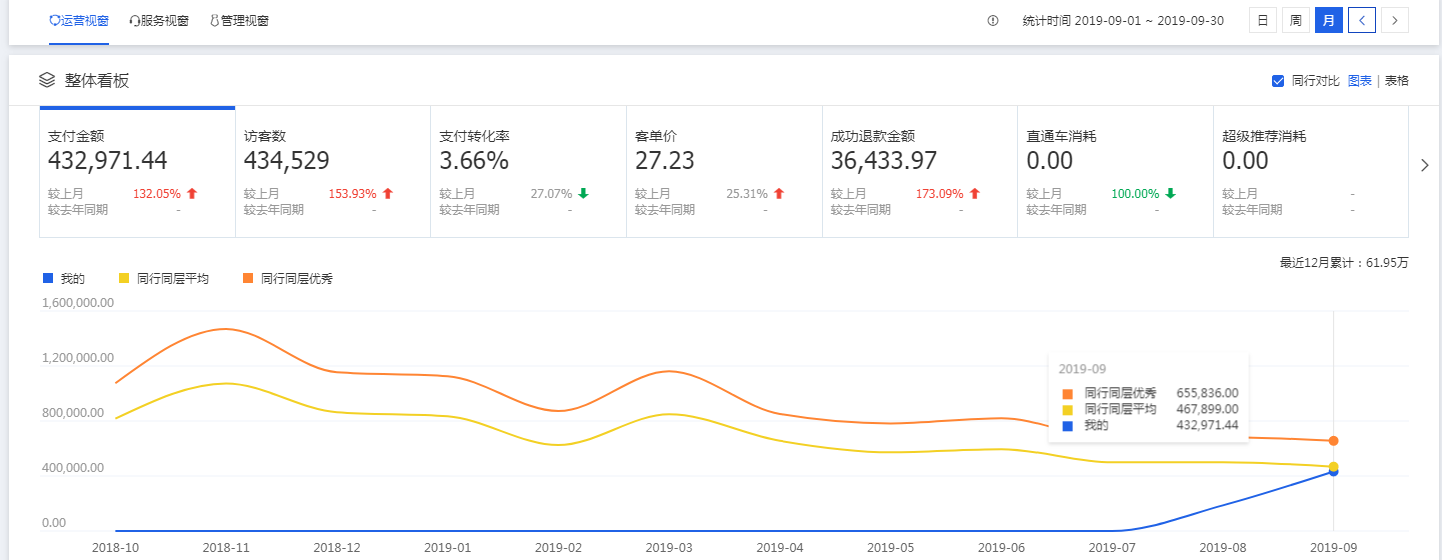Switch to 表格 view
Viewport: 1442px width, 560px height.
pos(1397,81)
